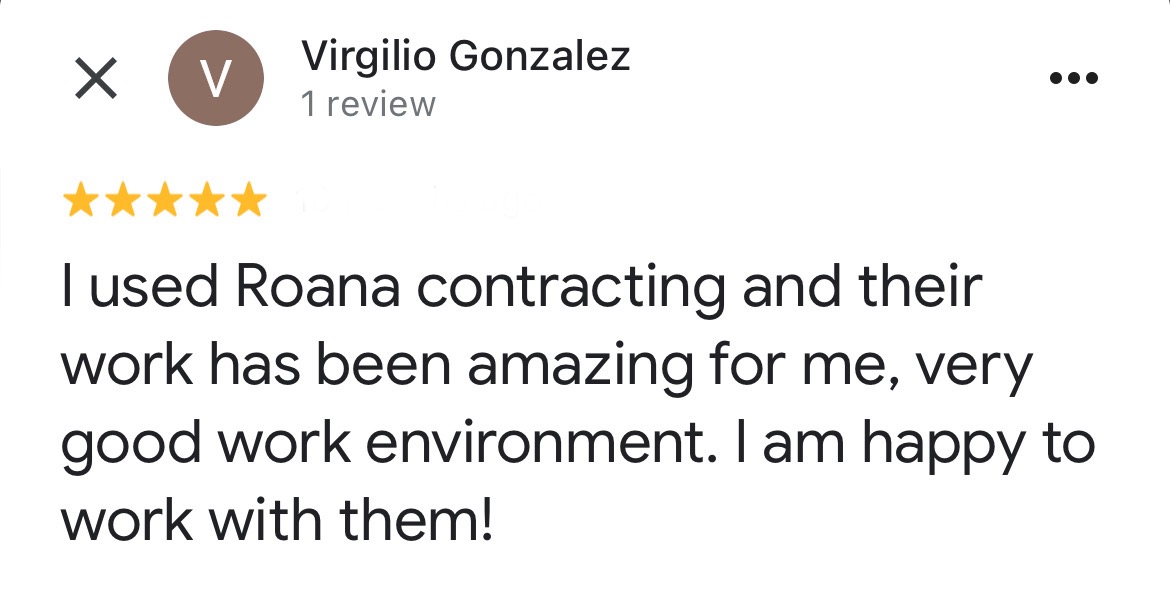1170x613 pixels.
Task: Click the "1 review" count text
Action: tap(368, 105)
